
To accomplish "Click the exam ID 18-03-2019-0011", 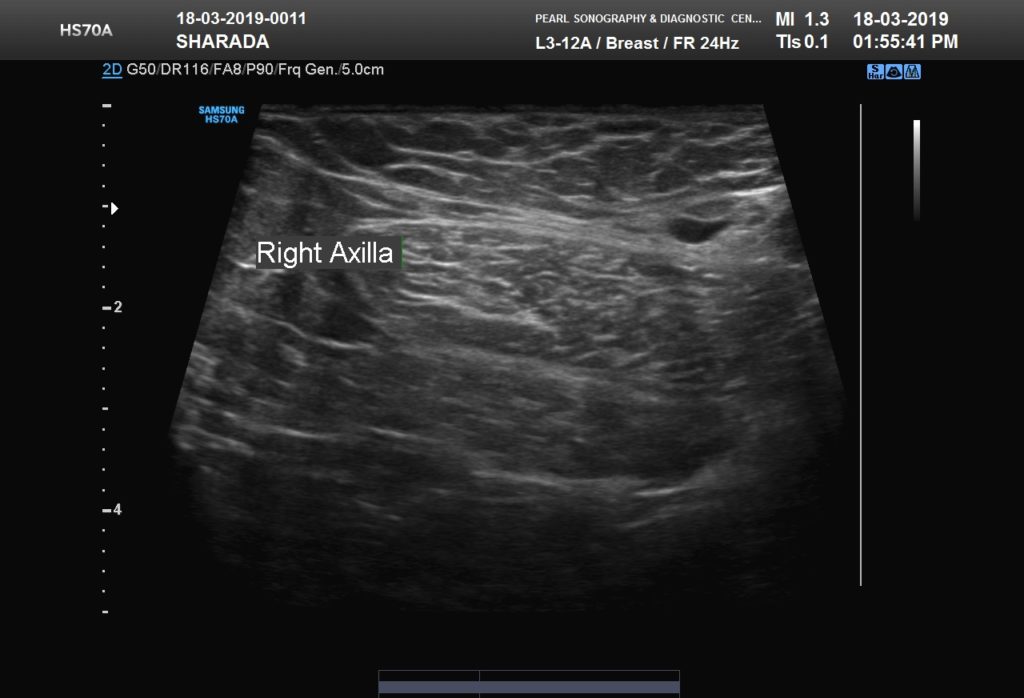I will tap(241, 18).
